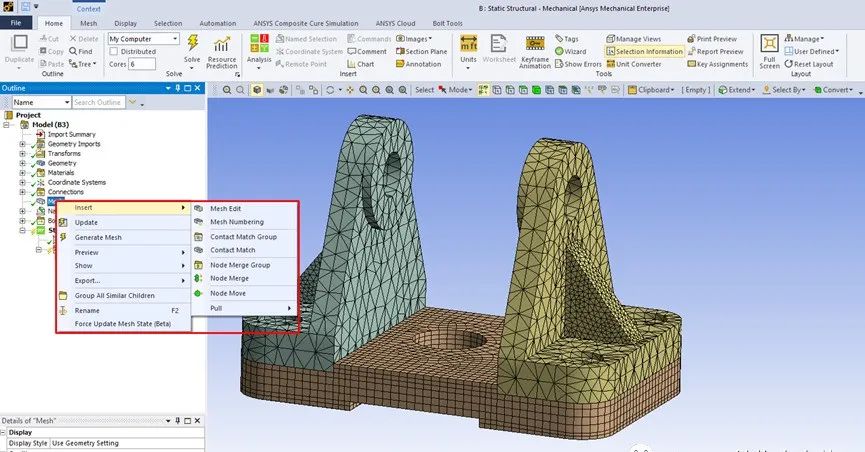Click the Rotate tool in graphics toolbar

coord(330,90)
